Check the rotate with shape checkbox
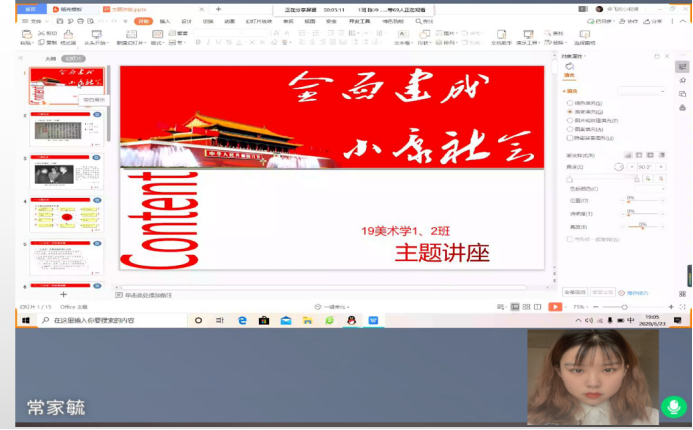Viewport: 693px width, 430px height. tap(570, 239)
